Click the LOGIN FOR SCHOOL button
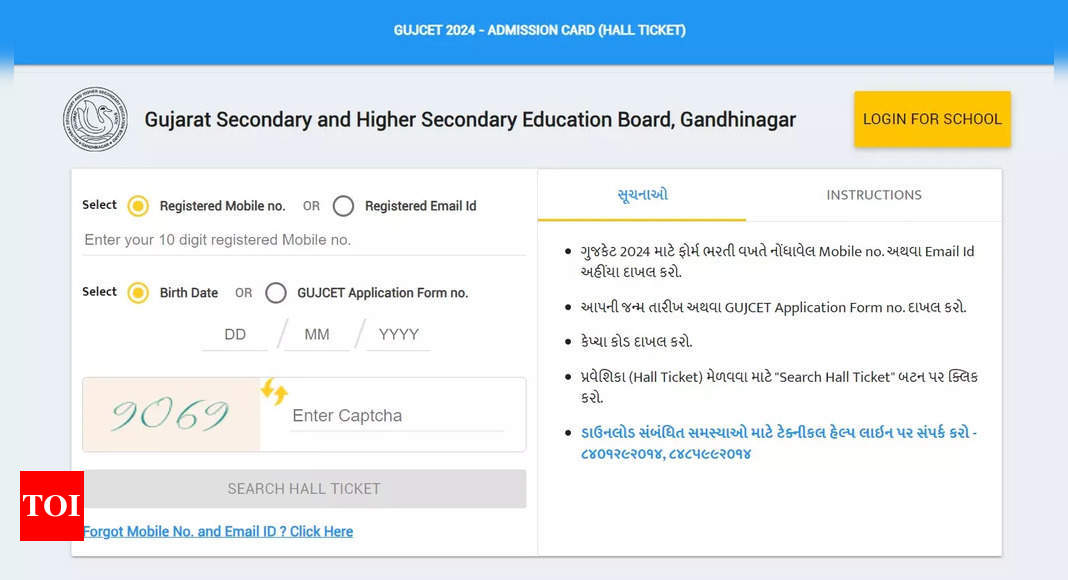Screen dimensions: 1068x580 pyautogui.click(x=932, y=119)
